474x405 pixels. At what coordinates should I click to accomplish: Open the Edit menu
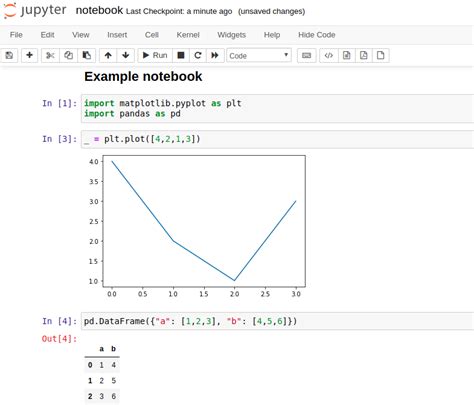click(x=47, y=35)
